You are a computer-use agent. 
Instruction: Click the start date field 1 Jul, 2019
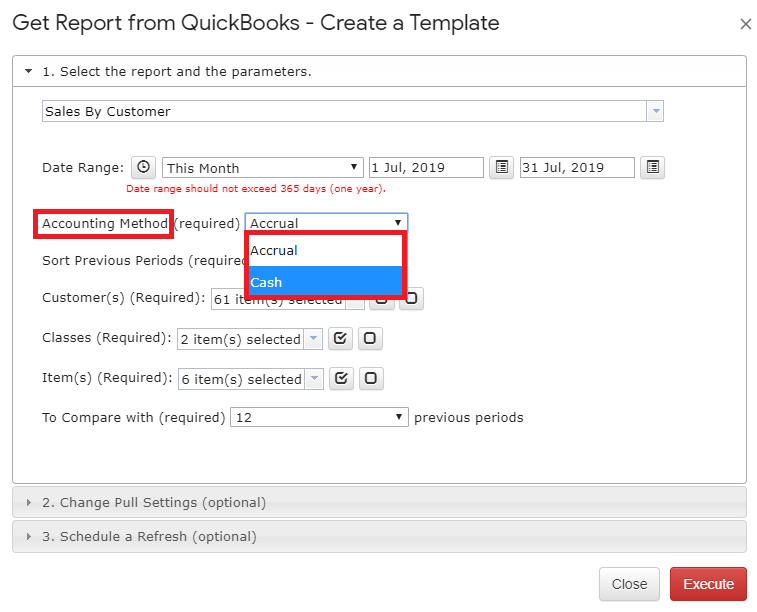[426, 167]
